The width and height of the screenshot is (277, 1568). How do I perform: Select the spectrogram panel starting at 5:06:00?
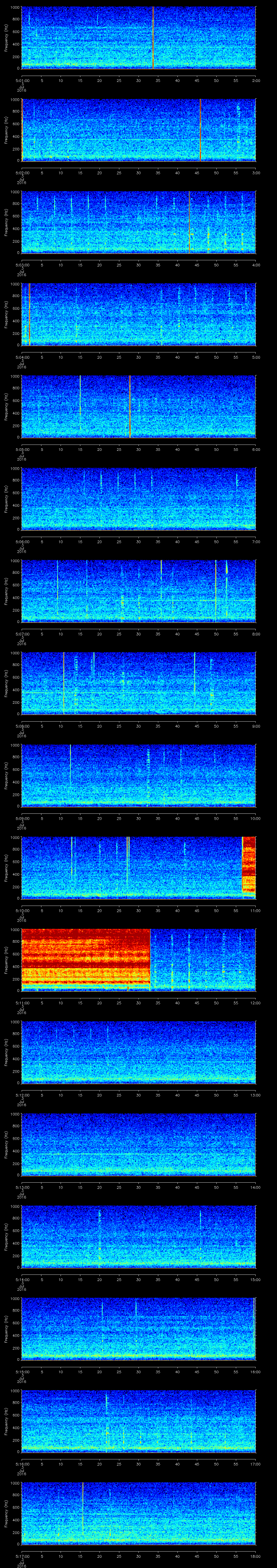pyautogui.click(x=138, y=499)
